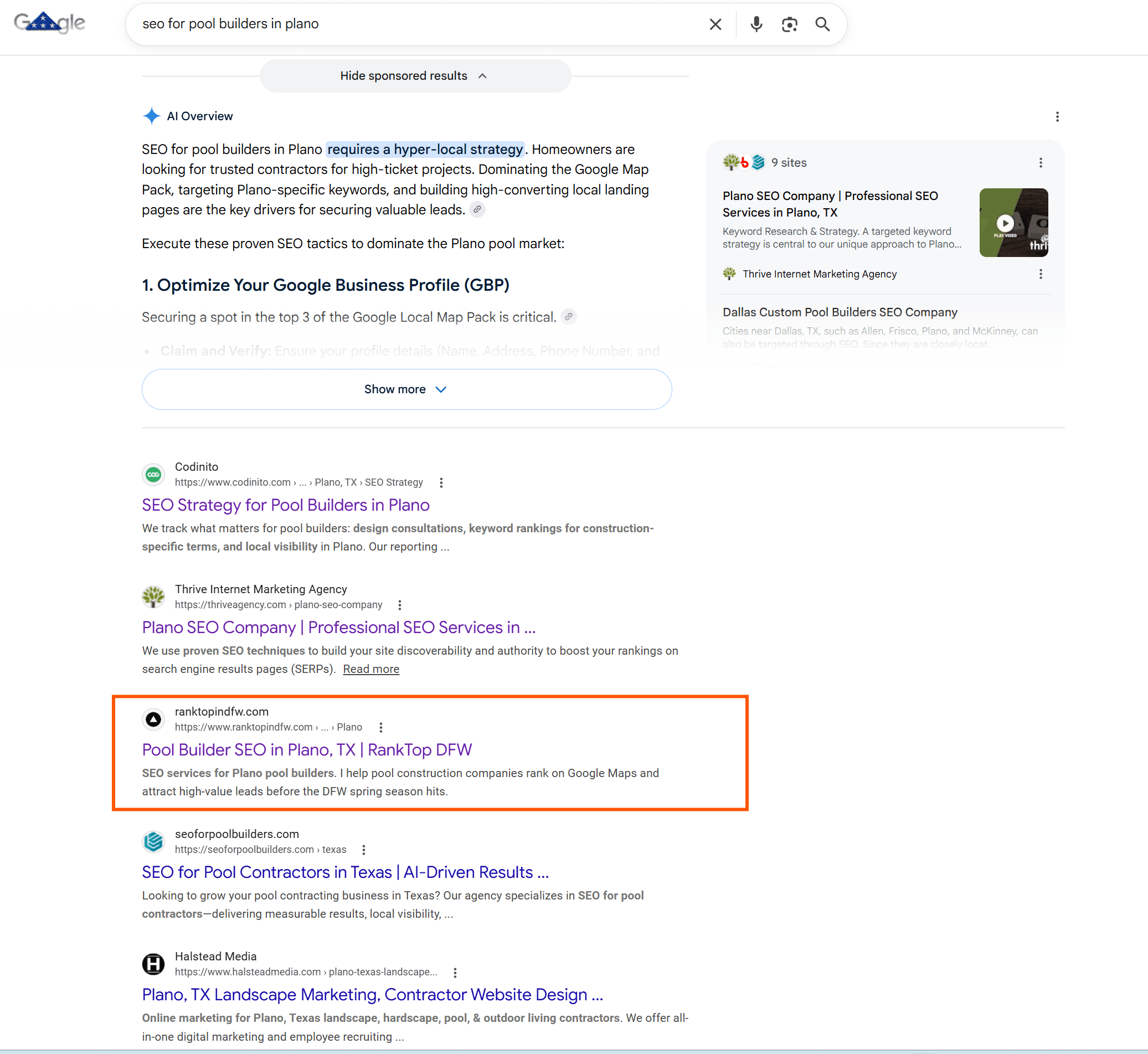The image size is (1148, 1054).
Task: Go to Google homepage via logo
Action: (50, 23)
